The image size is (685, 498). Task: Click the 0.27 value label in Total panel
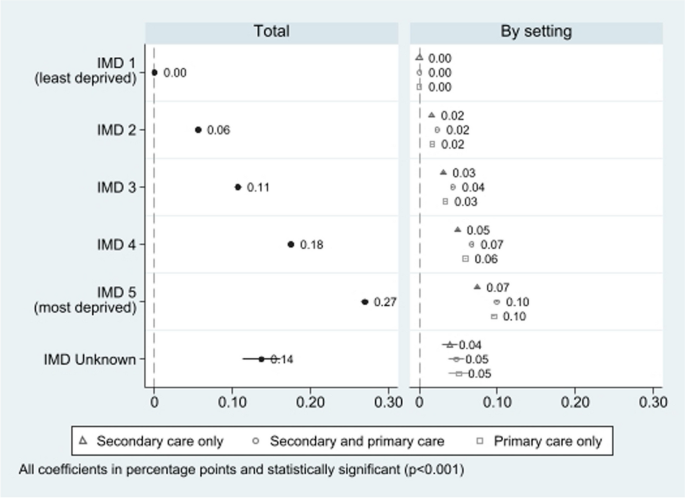pos(386,302)
